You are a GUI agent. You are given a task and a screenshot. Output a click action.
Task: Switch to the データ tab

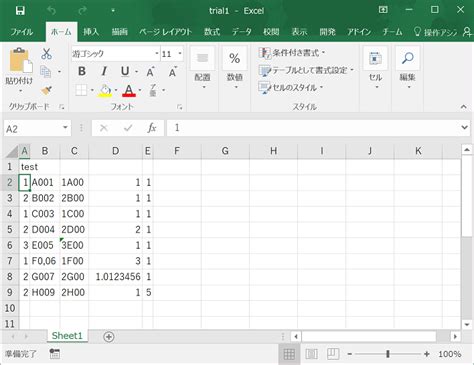pos(242,32)
